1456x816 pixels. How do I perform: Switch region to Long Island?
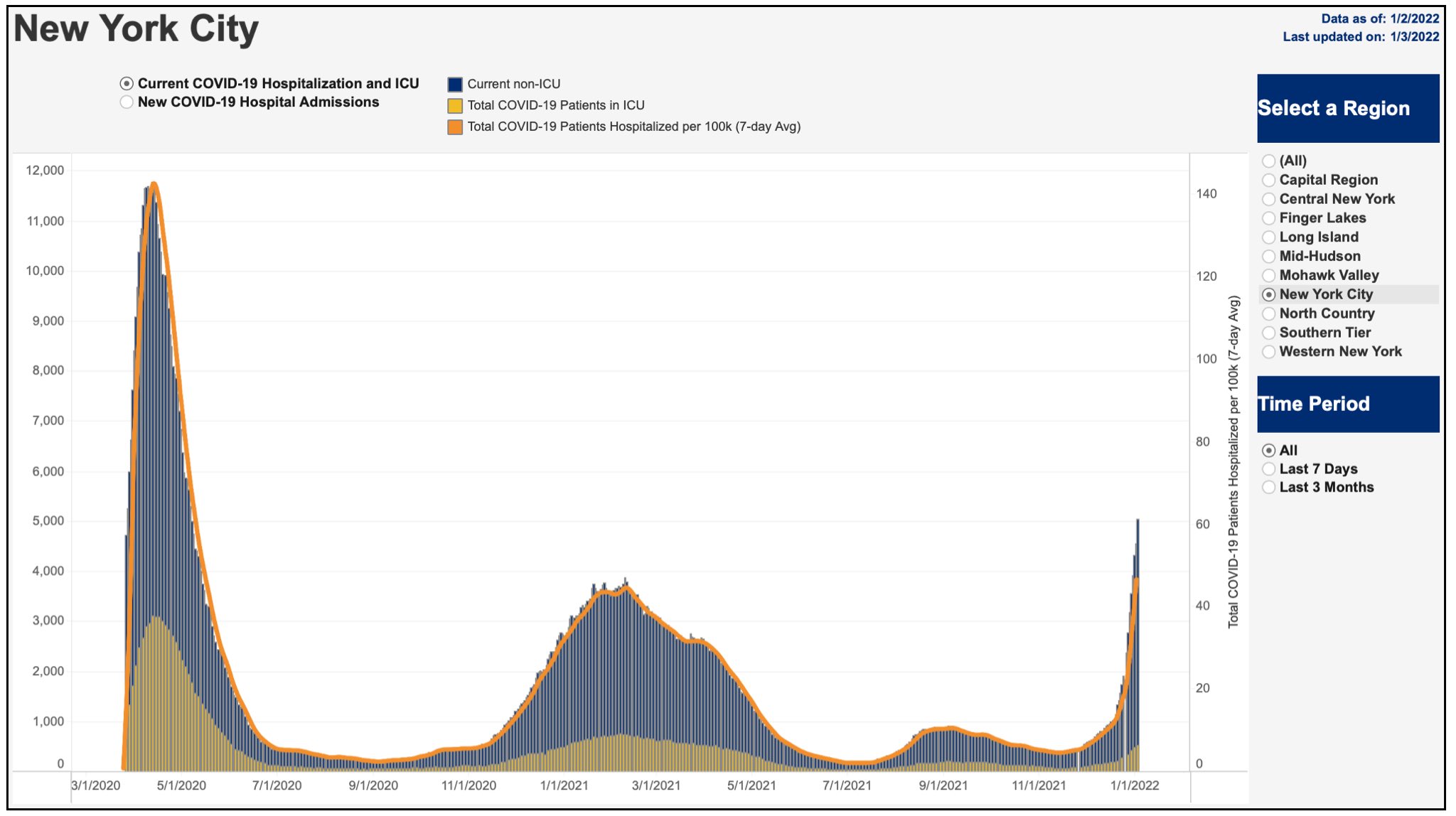point(1269,237)
